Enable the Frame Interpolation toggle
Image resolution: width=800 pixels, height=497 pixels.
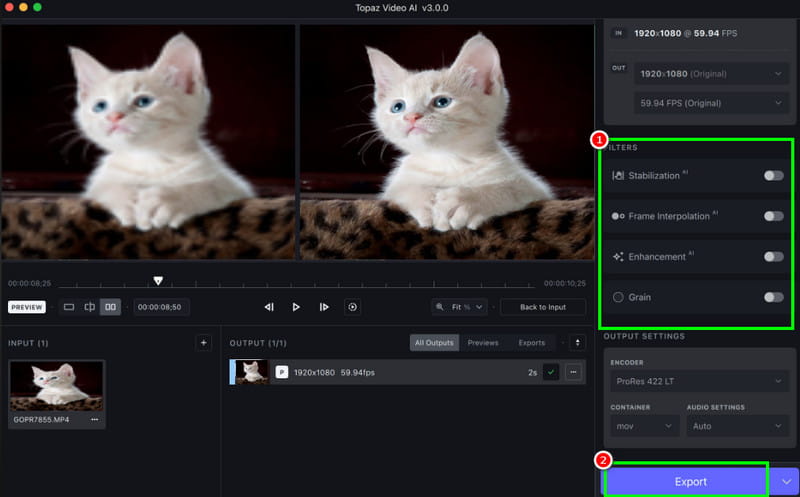coord(773,216)
